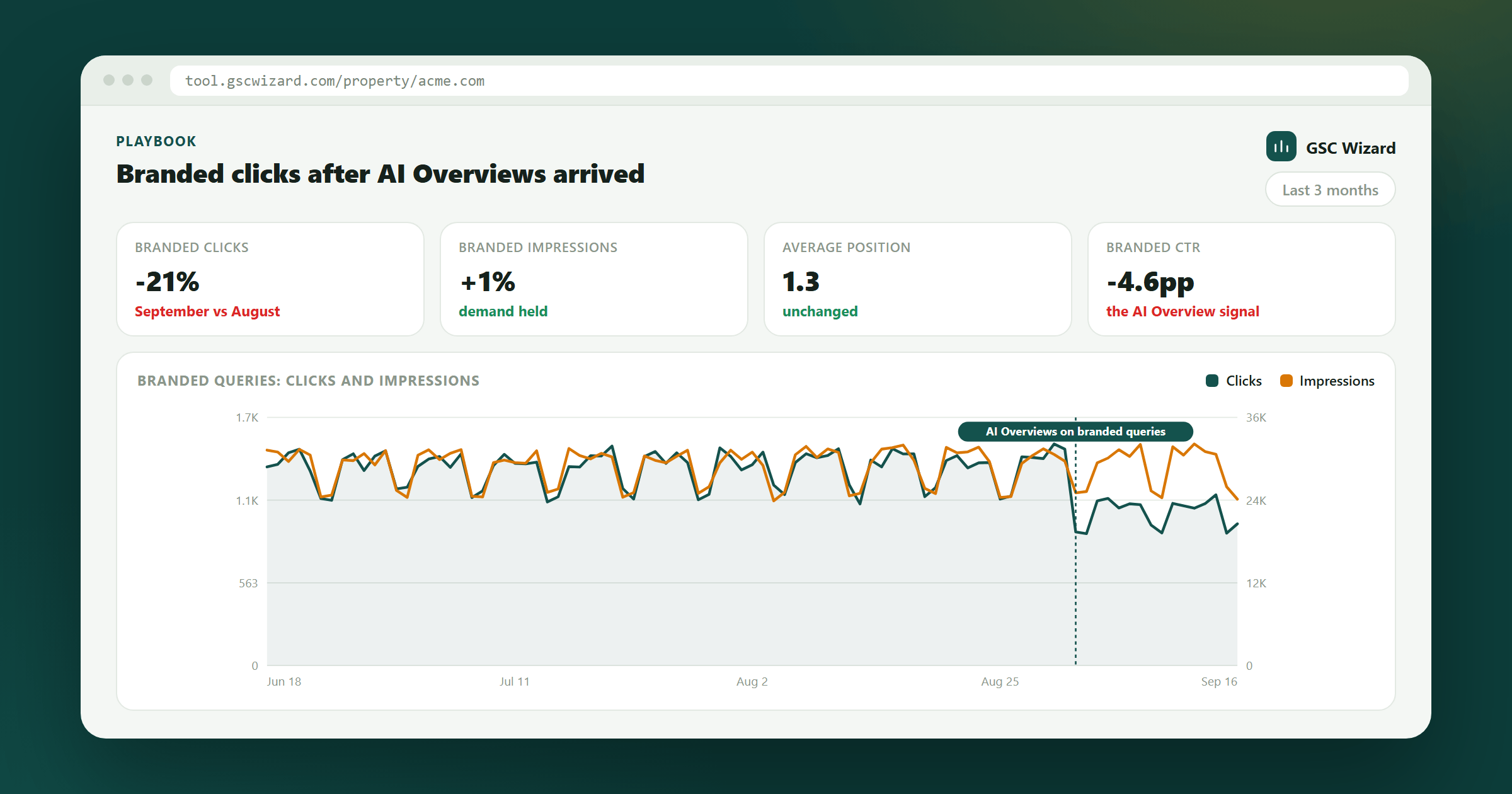The width and height of the screenshot is (1512, 794).
Task: Click the 36K right axis label
Action: (x=1256, y=418)
